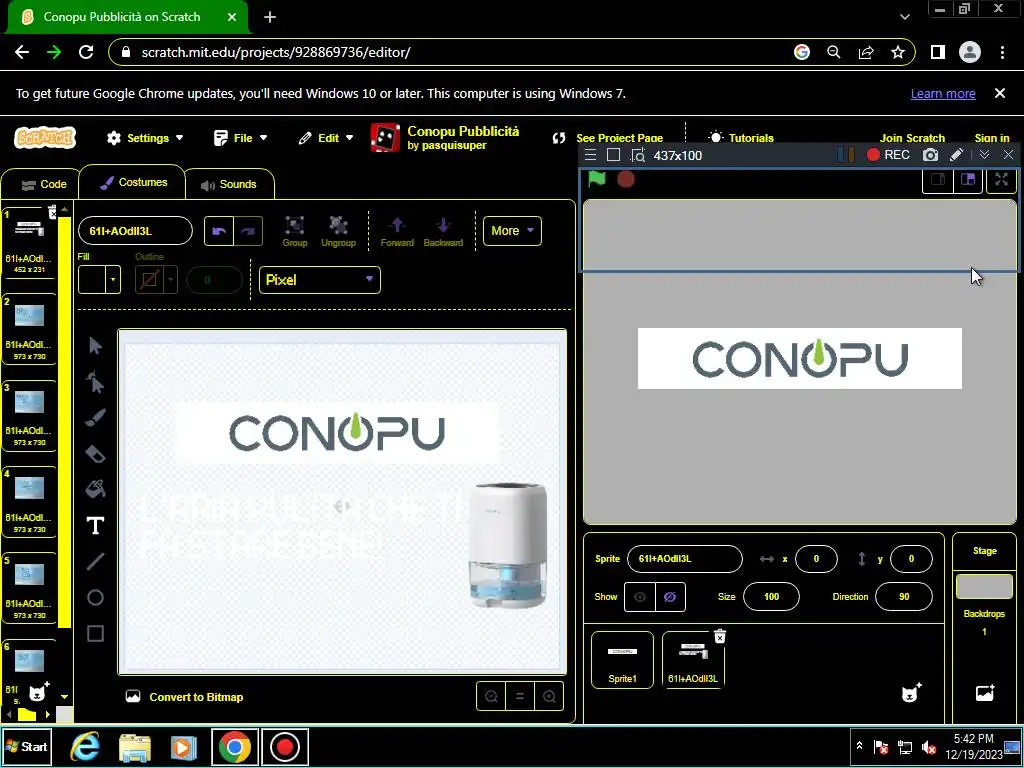The image size is (1024, 768).
Task: Delete costume 1 with trash icon
Action: pyautogui.click(x=52, y=212)
